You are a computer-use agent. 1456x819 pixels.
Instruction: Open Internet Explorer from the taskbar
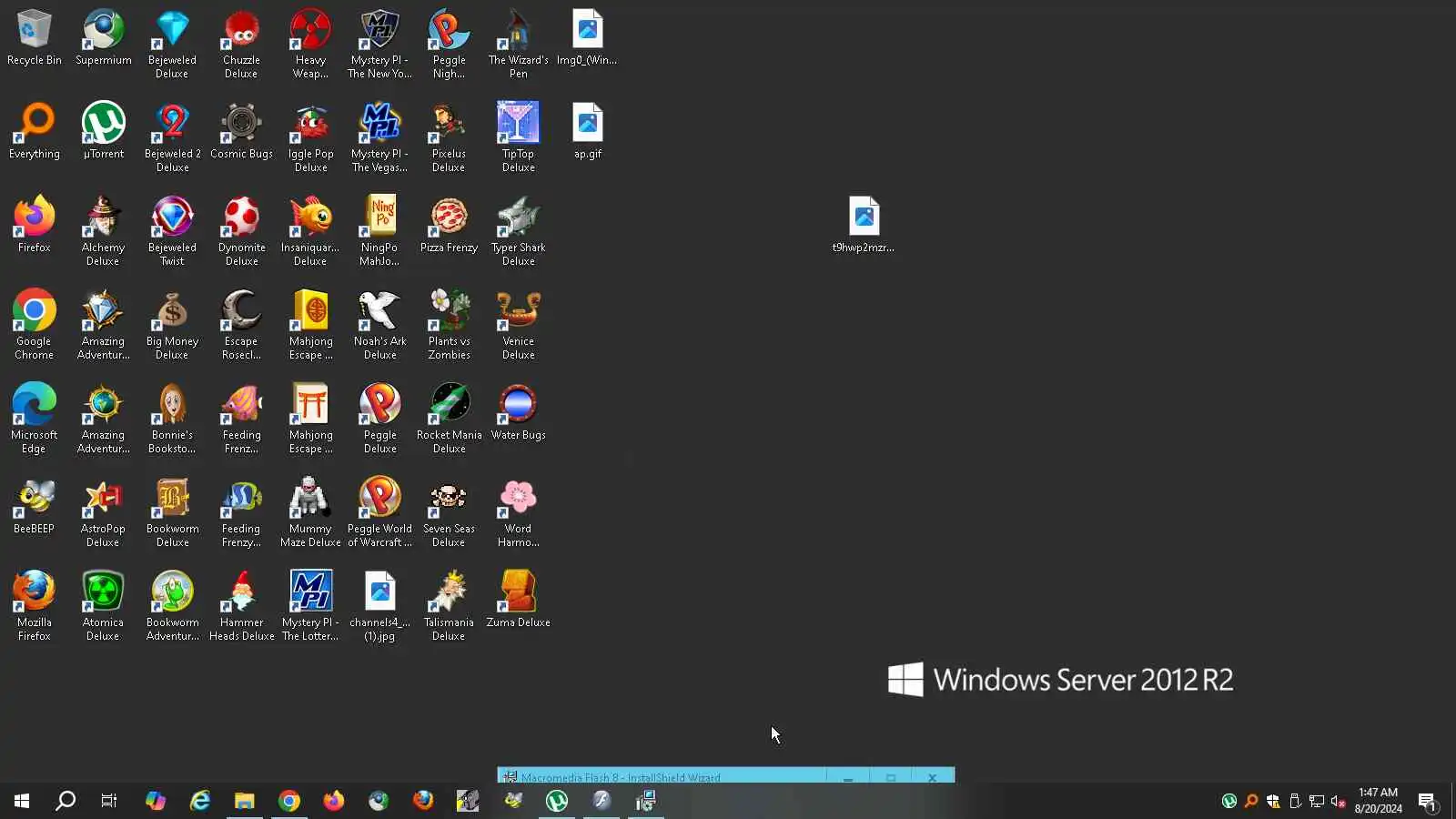(x=200, y=801)
